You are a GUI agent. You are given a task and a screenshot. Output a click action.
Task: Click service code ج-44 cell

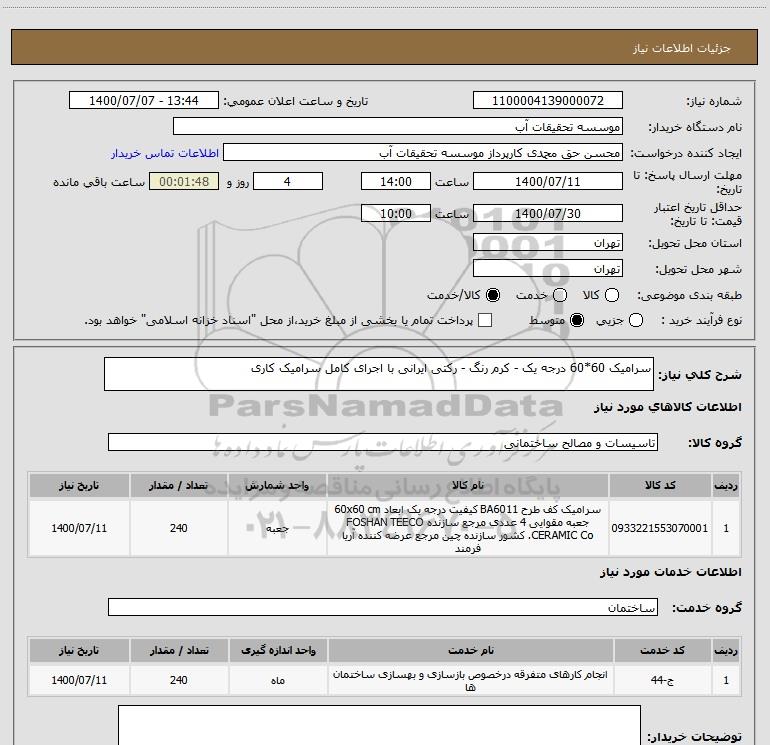point(662,681)
